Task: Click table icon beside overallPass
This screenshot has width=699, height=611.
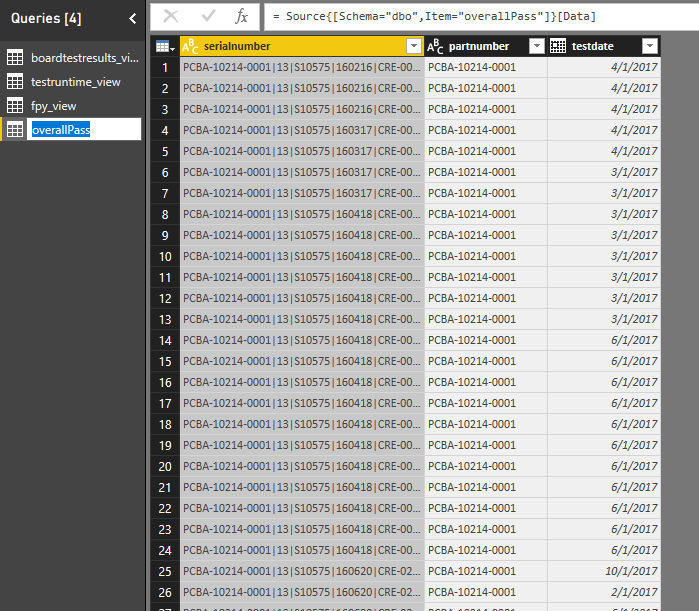Action: point(15,130)
